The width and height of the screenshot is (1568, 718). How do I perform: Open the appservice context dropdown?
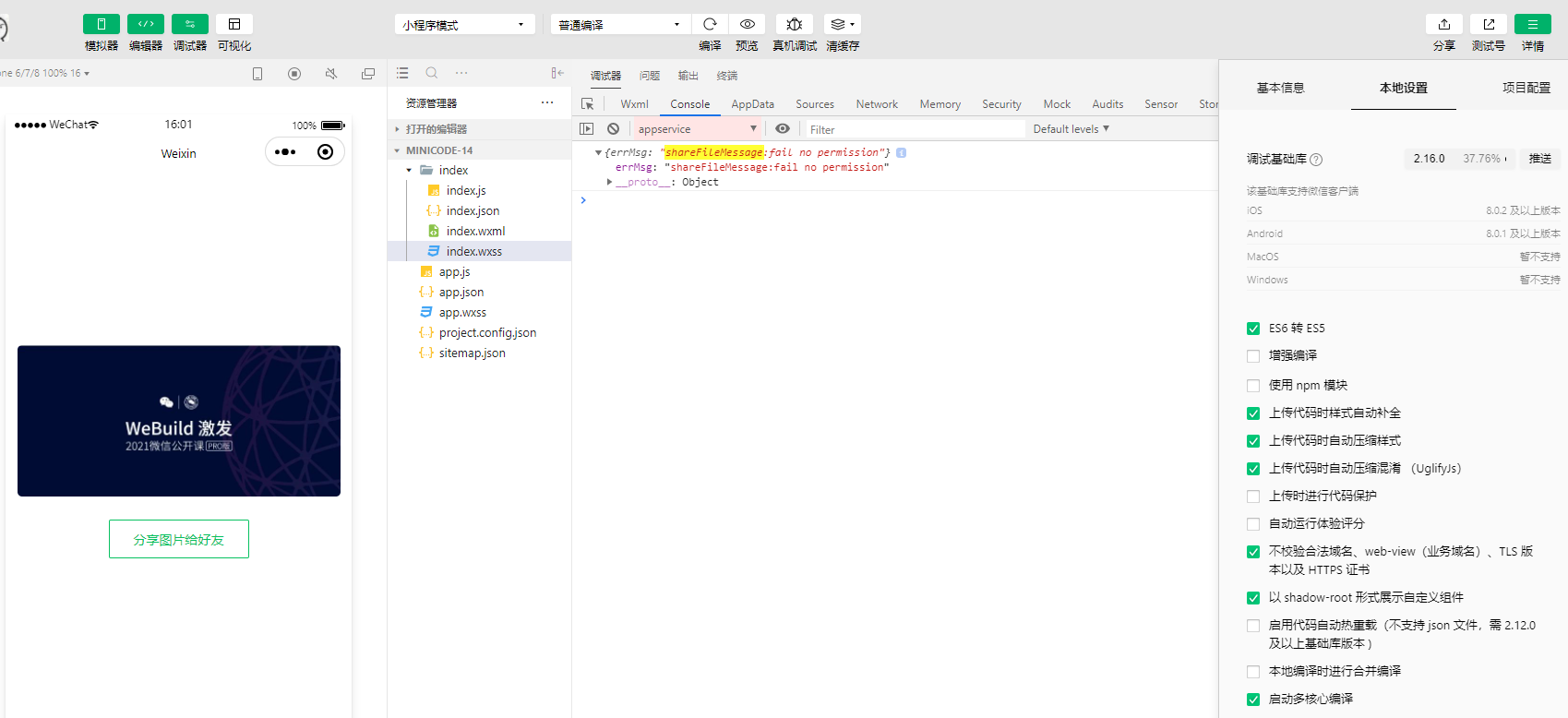[698, 129]
